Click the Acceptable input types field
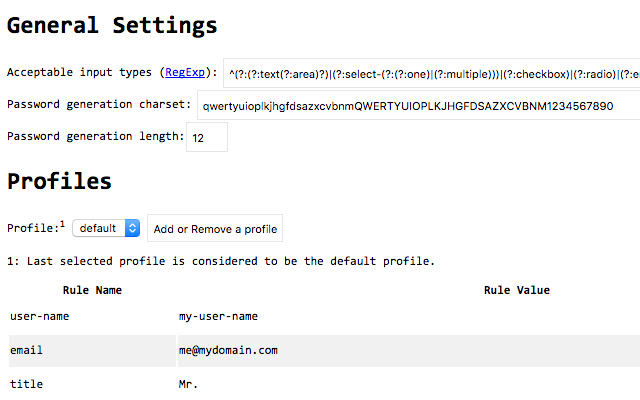 [x=432, y=73]
